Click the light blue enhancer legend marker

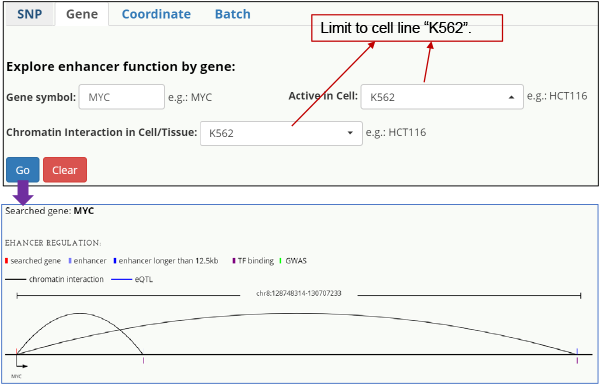[x=70, y=261]
